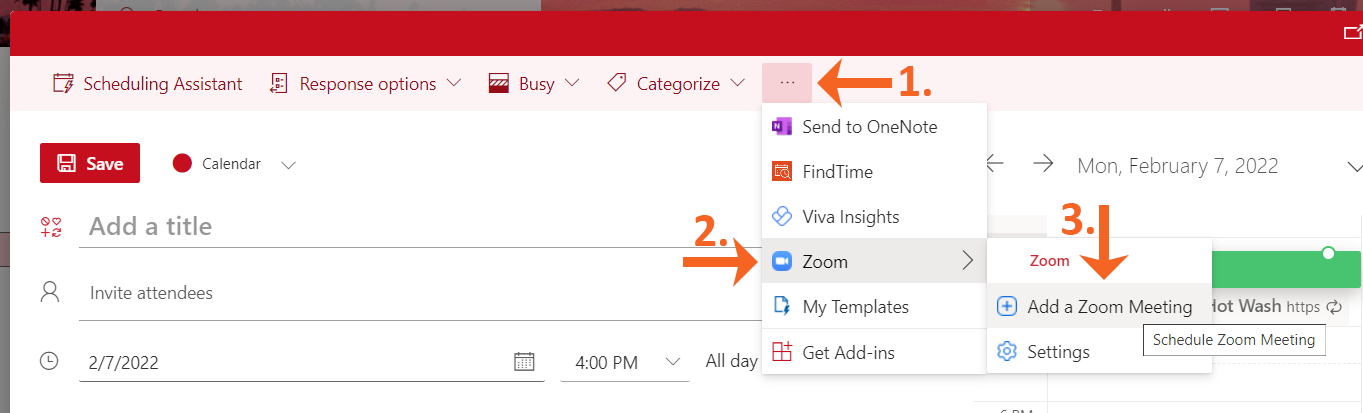Go to the next day arrow

click(1043, 164)
